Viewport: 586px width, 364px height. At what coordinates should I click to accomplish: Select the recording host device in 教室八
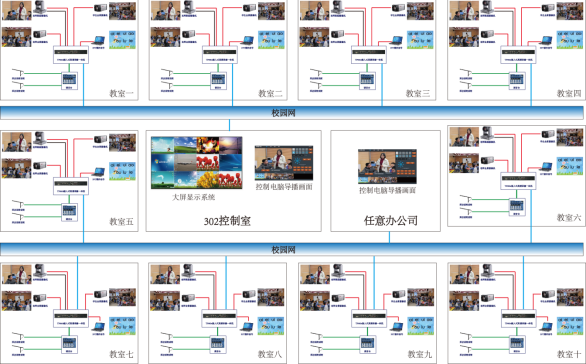tap(219, 316)
